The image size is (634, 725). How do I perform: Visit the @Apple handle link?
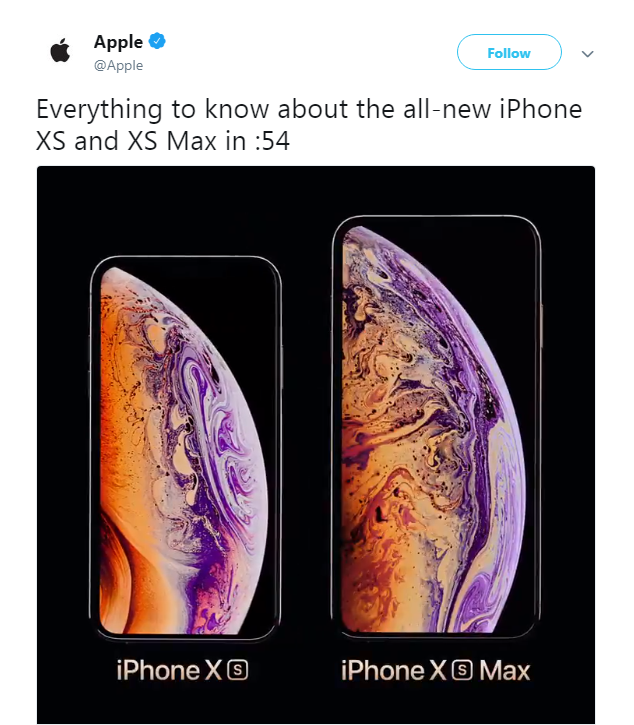point(118,66)
